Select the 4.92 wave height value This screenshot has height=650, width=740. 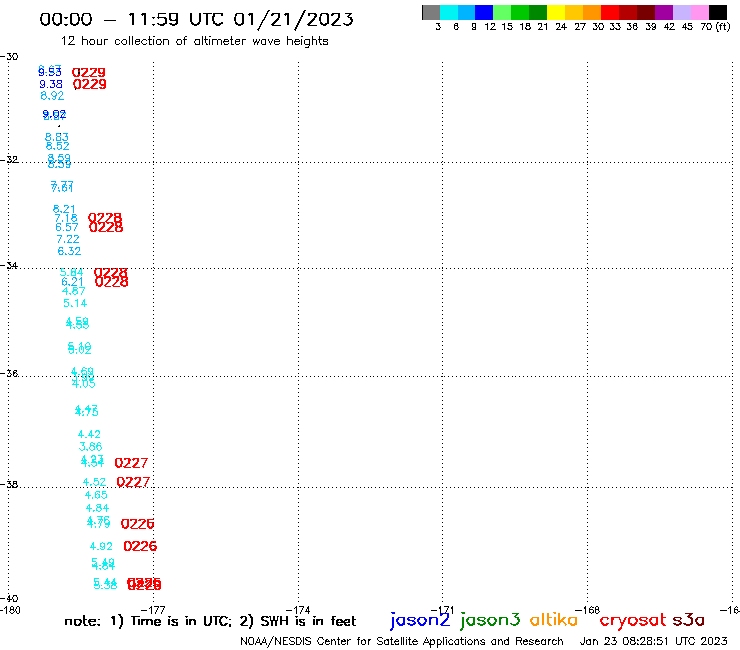101,546
